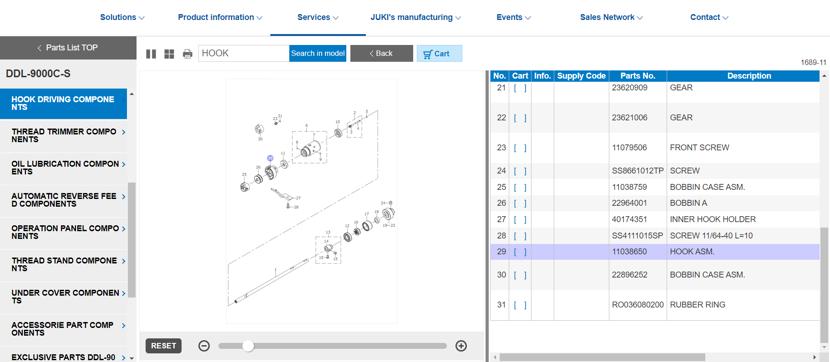Viewport: 830px width, 362px height.
Task: Zoom out with the minus icon
Action: tap(204, 346)
